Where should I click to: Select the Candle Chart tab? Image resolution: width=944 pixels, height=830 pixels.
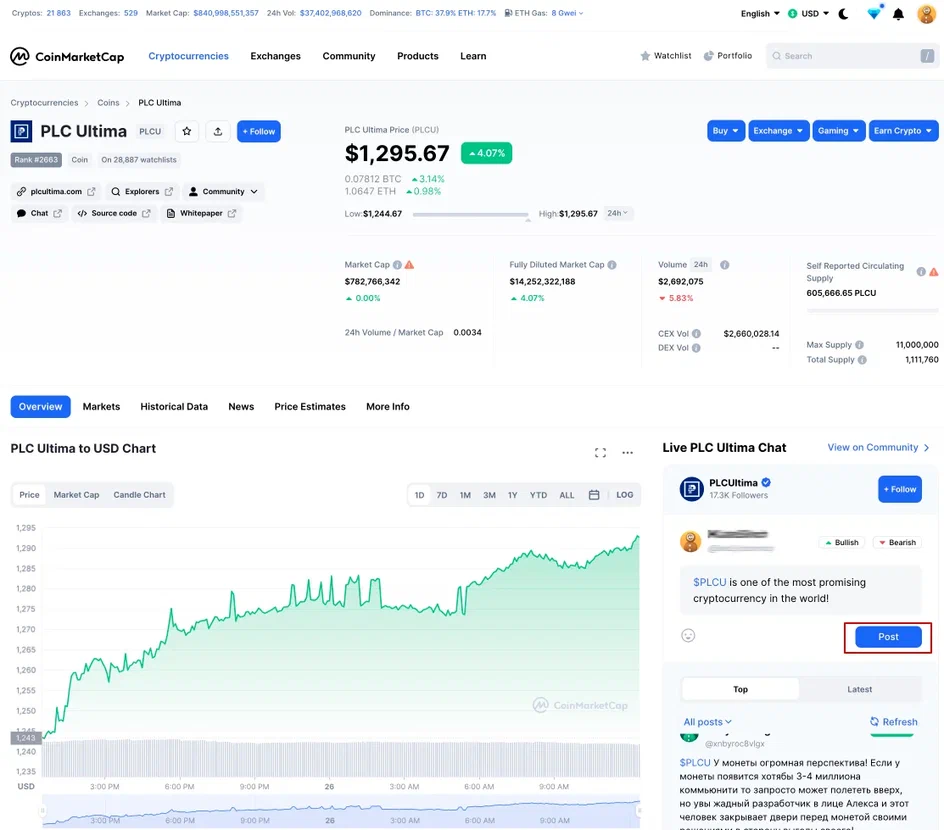point(139,495)
